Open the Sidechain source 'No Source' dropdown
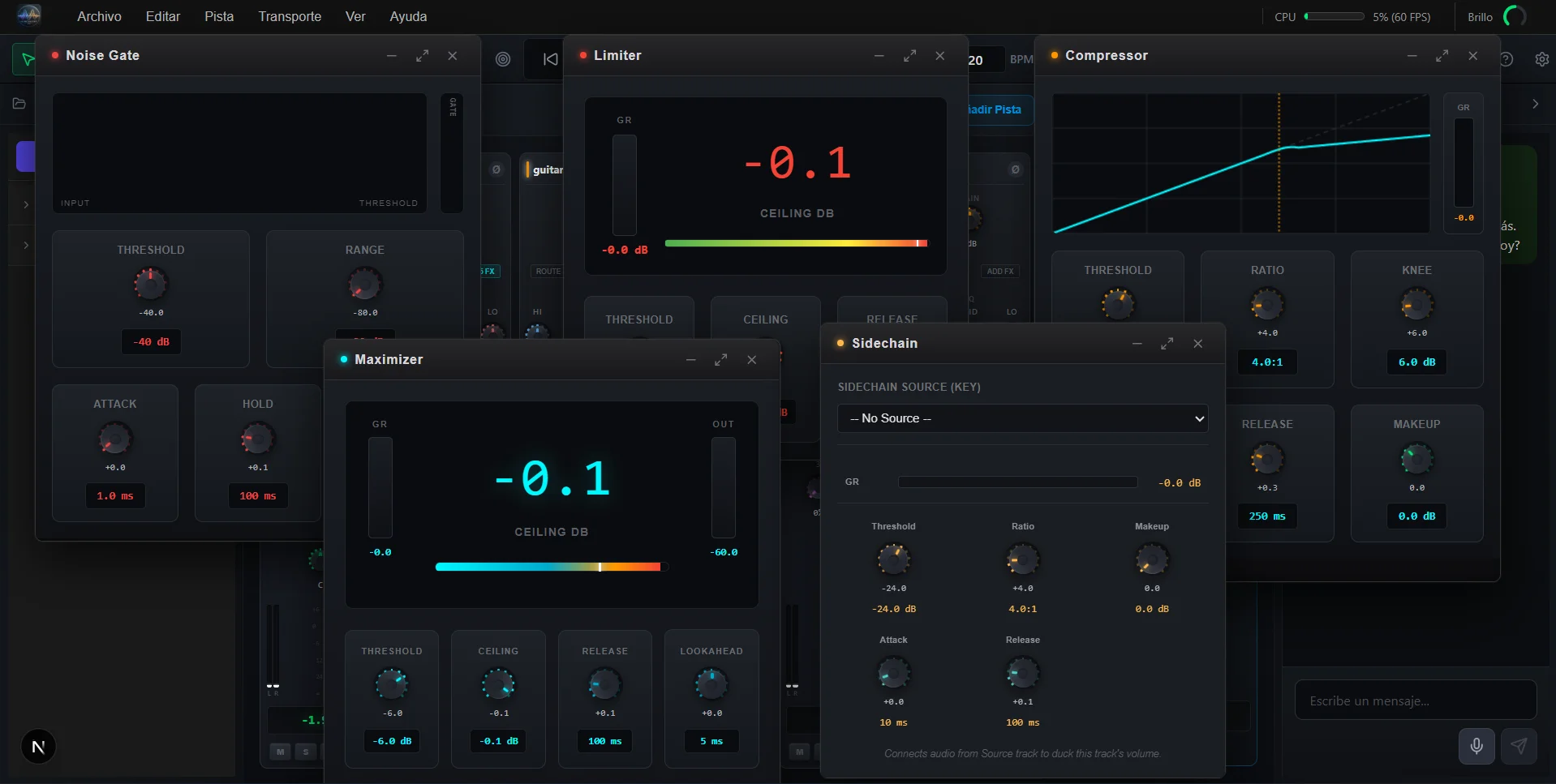This screenshot has height=784, width=1556. coord(1022,418)
